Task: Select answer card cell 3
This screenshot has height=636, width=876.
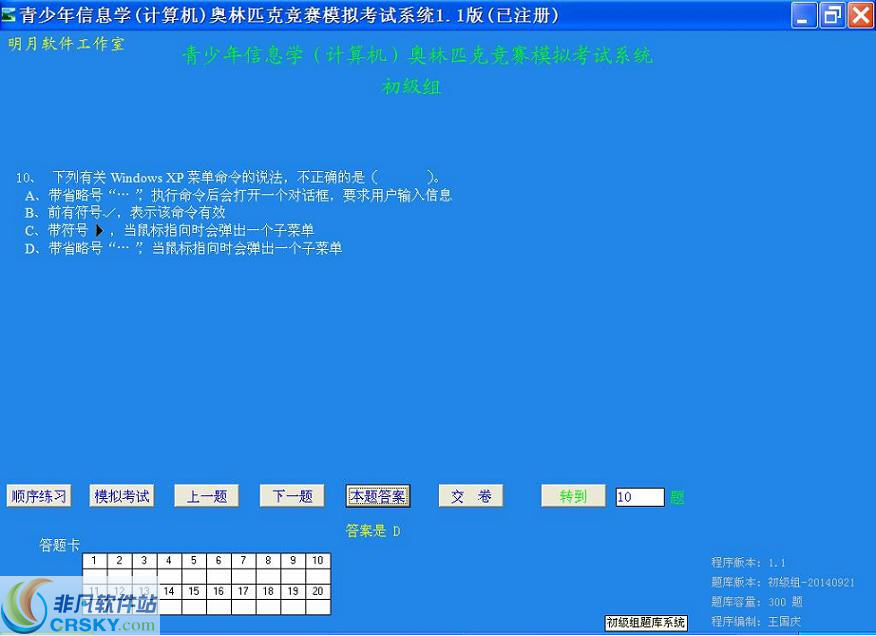Action: [144, 561]
